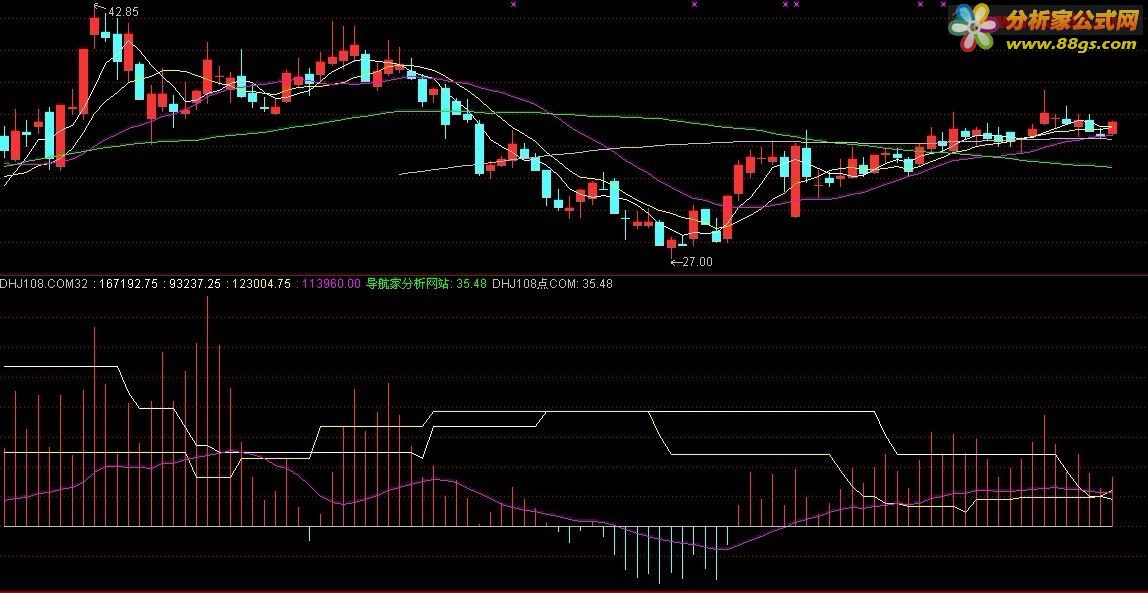Select the 167192.75 indicator value
The image size is (1148, 593).
[x=128, y=284]
